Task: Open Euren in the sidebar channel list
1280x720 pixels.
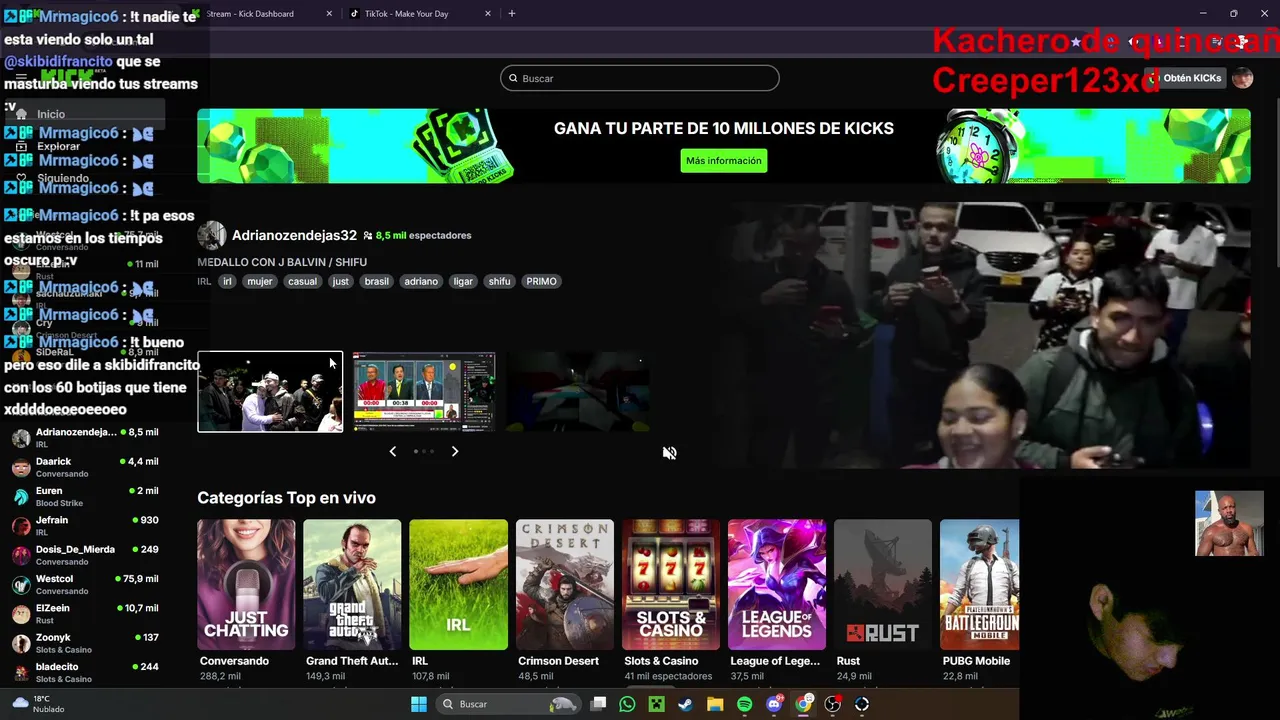Action: [85, 496]
